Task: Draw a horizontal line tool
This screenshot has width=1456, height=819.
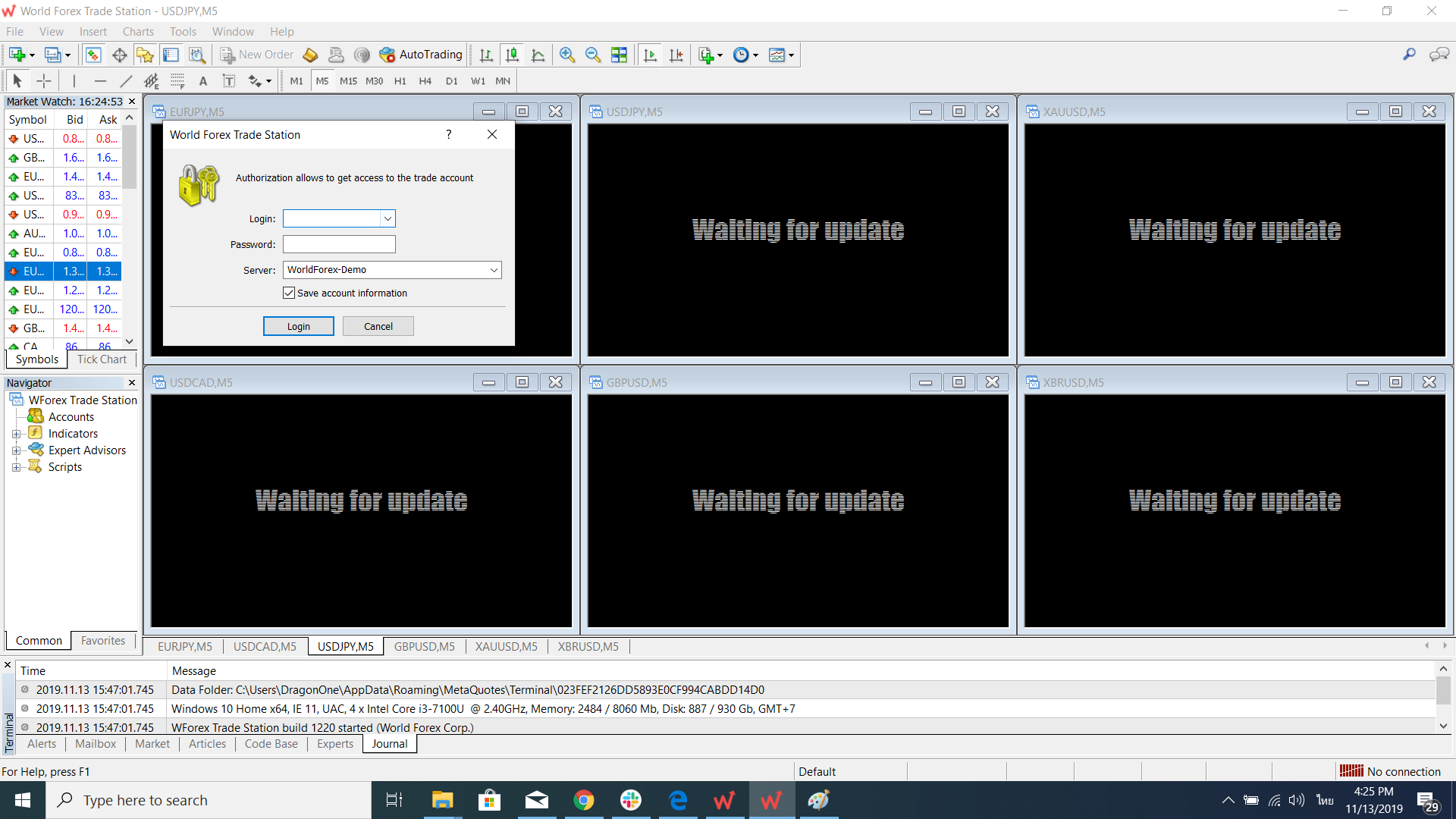Action: coord(99,80)
